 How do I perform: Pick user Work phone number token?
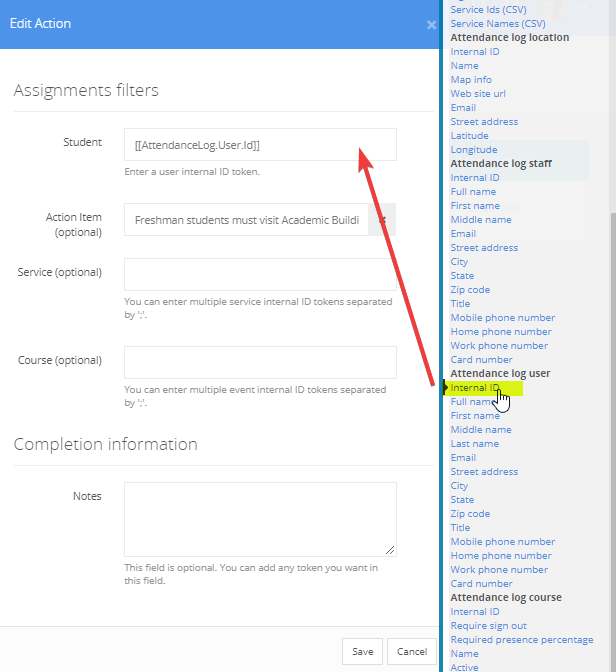[x=499, y=570]
